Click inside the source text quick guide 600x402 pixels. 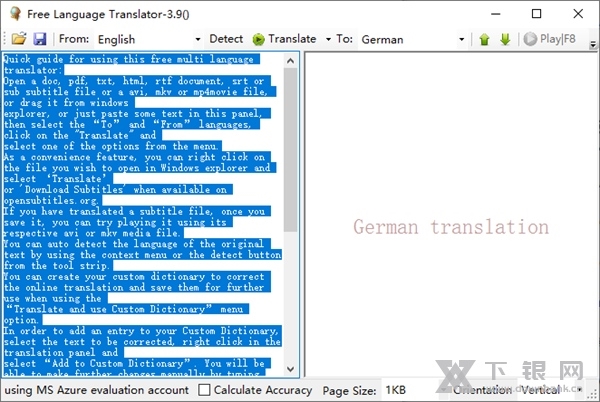(140, 200)
